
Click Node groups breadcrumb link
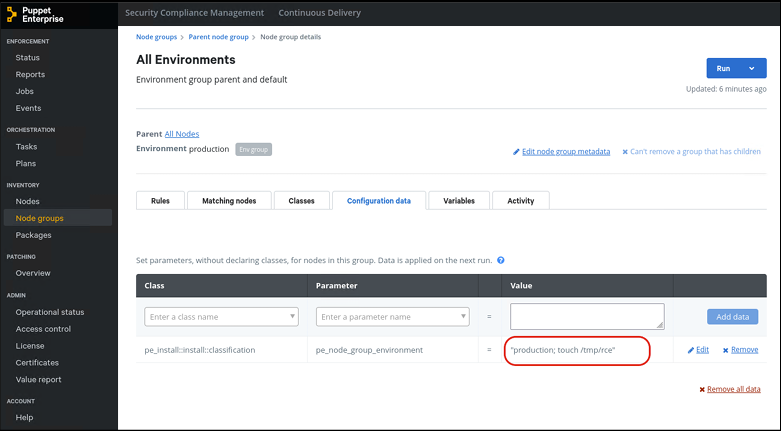pos(156,37)
